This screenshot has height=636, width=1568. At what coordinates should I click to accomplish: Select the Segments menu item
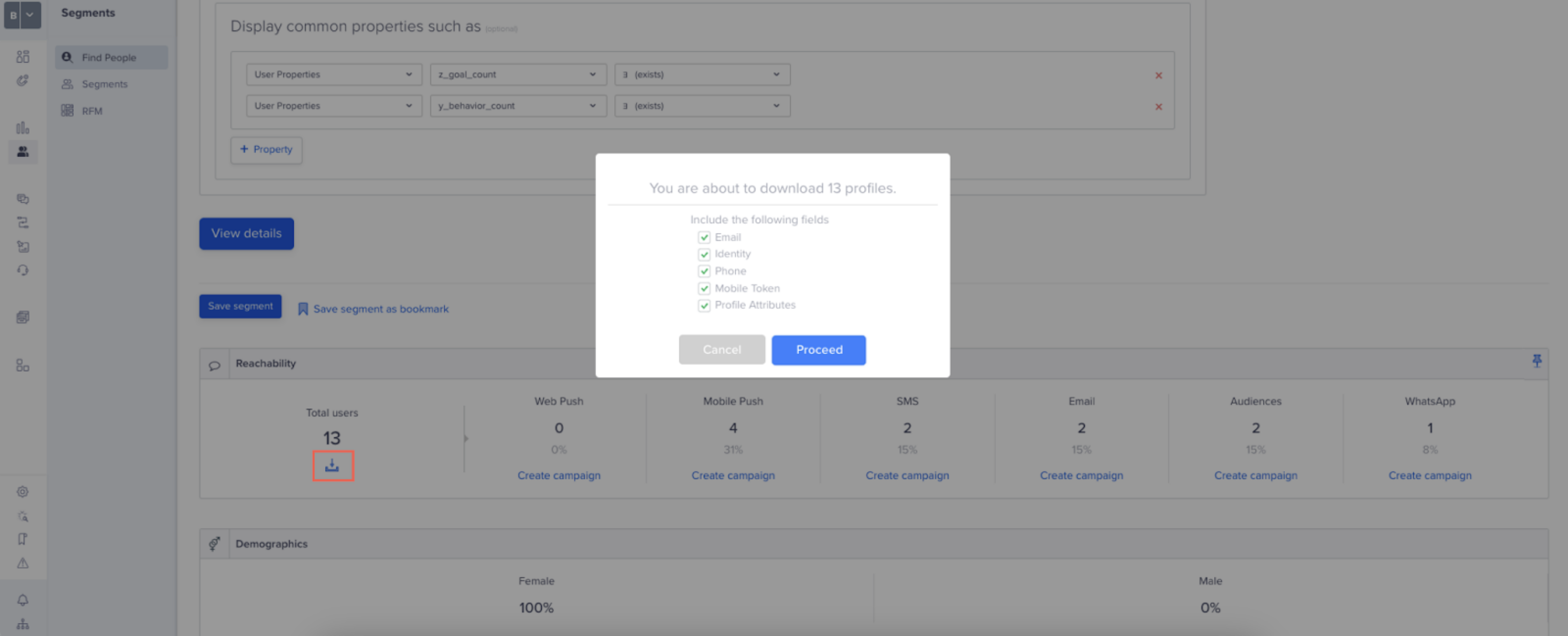pyautogui.click(x=105, y=84)
